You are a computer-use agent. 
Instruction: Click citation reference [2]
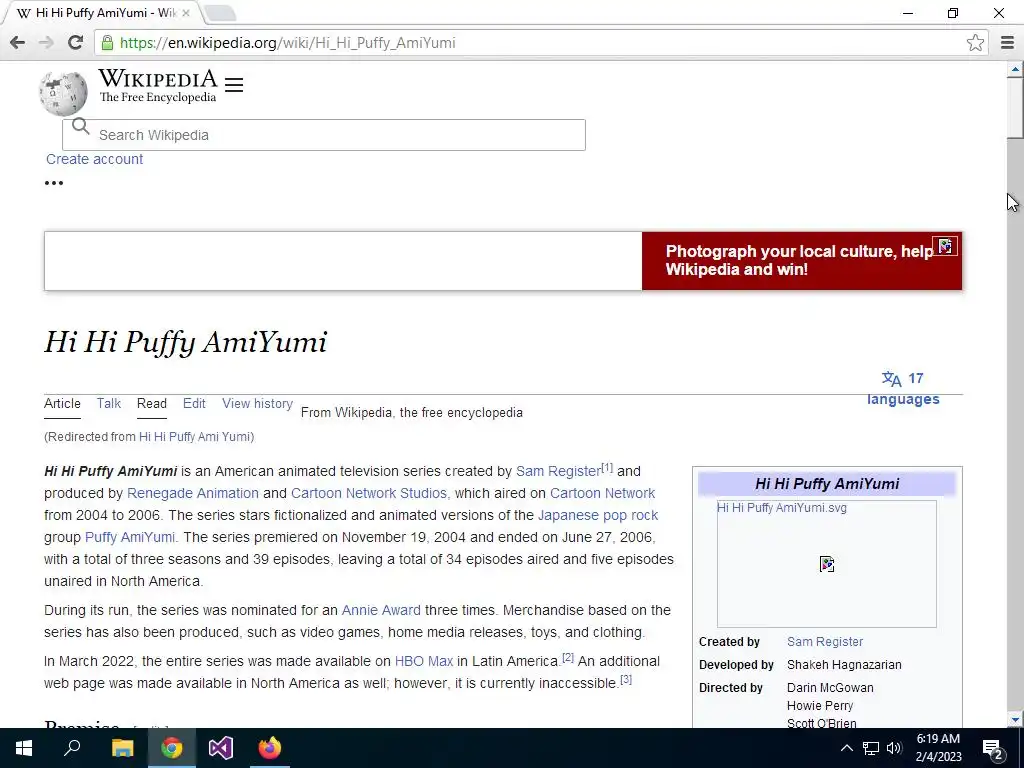click(568, 658)
